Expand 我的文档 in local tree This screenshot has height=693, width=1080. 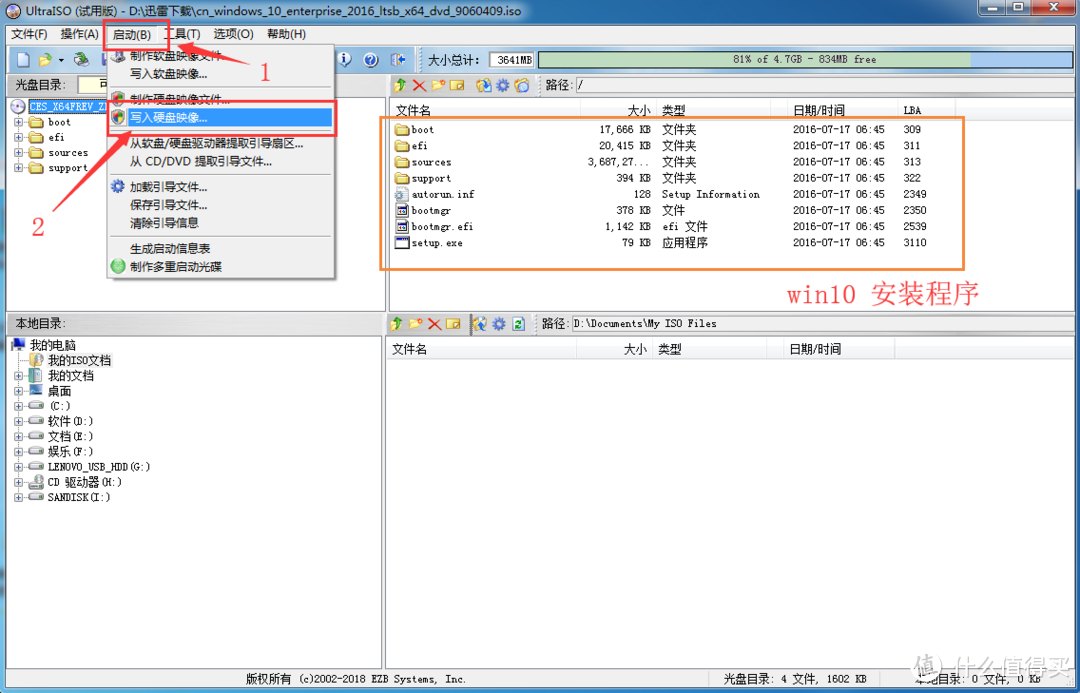point(19,376)
